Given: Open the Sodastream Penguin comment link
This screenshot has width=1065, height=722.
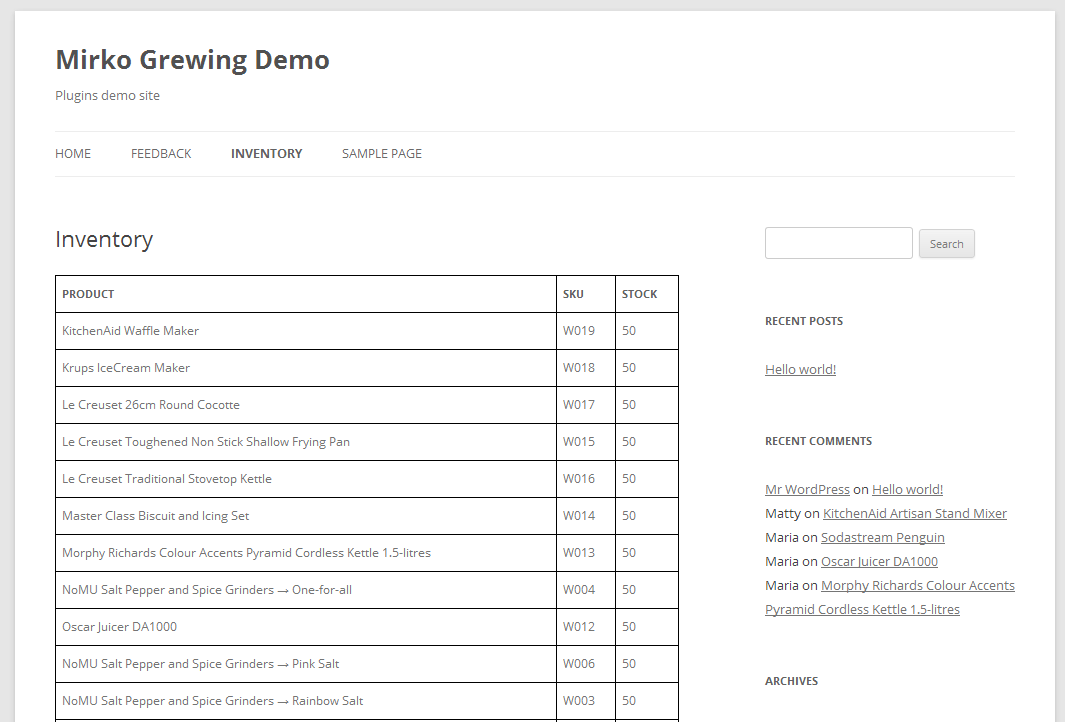Looking at the screenshot, I should click(882, 537).
